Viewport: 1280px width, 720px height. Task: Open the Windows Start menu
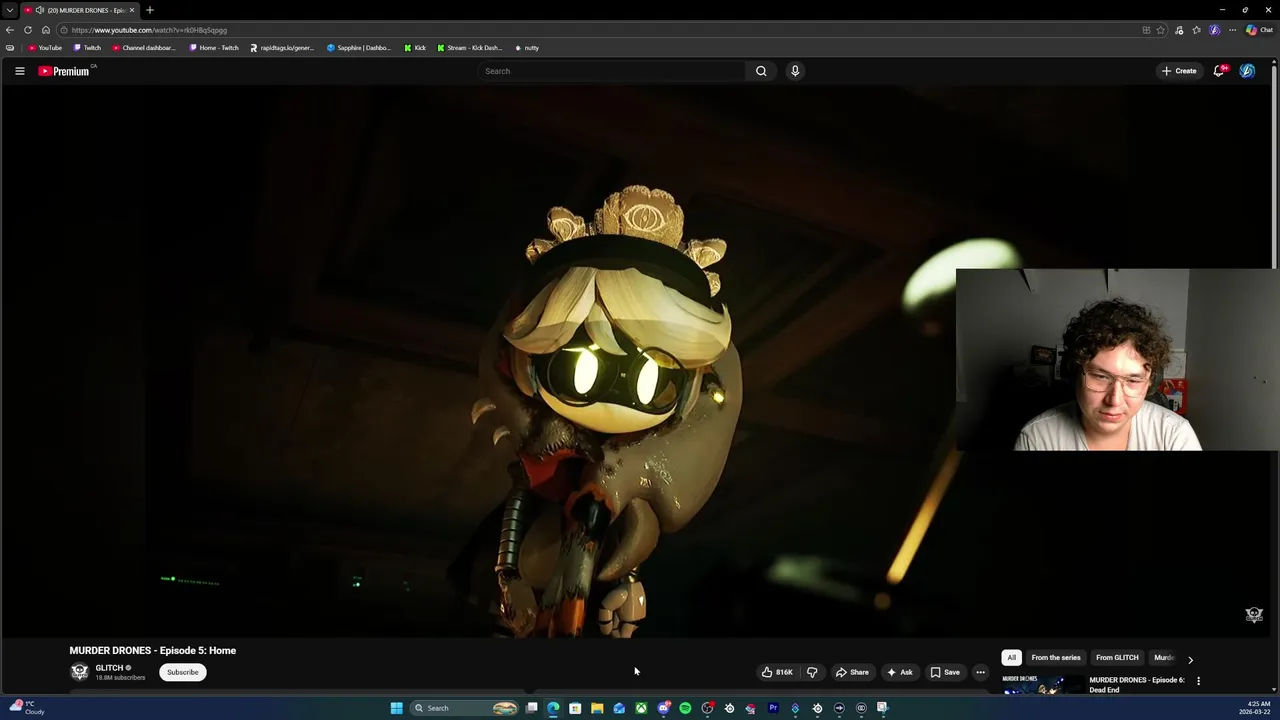click(x=397, y=708)
